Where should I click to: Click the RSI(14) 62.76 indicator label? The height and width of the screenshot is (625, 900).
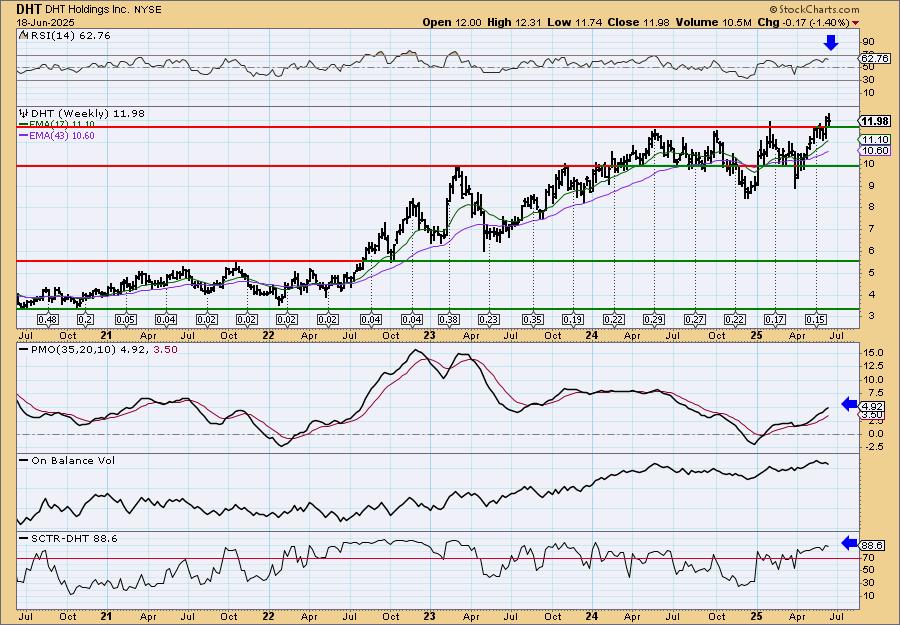70,36
